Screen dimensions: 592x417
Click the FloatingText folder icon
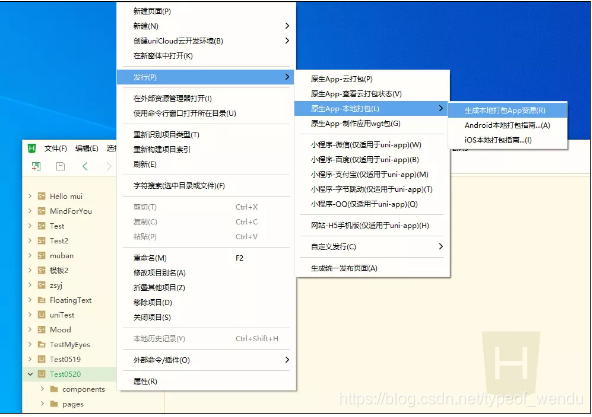(42, 300)
